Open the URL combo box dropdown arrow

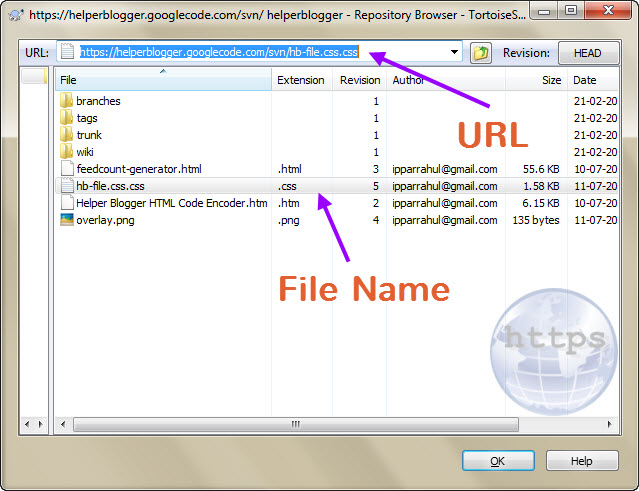tap(455, 53)
